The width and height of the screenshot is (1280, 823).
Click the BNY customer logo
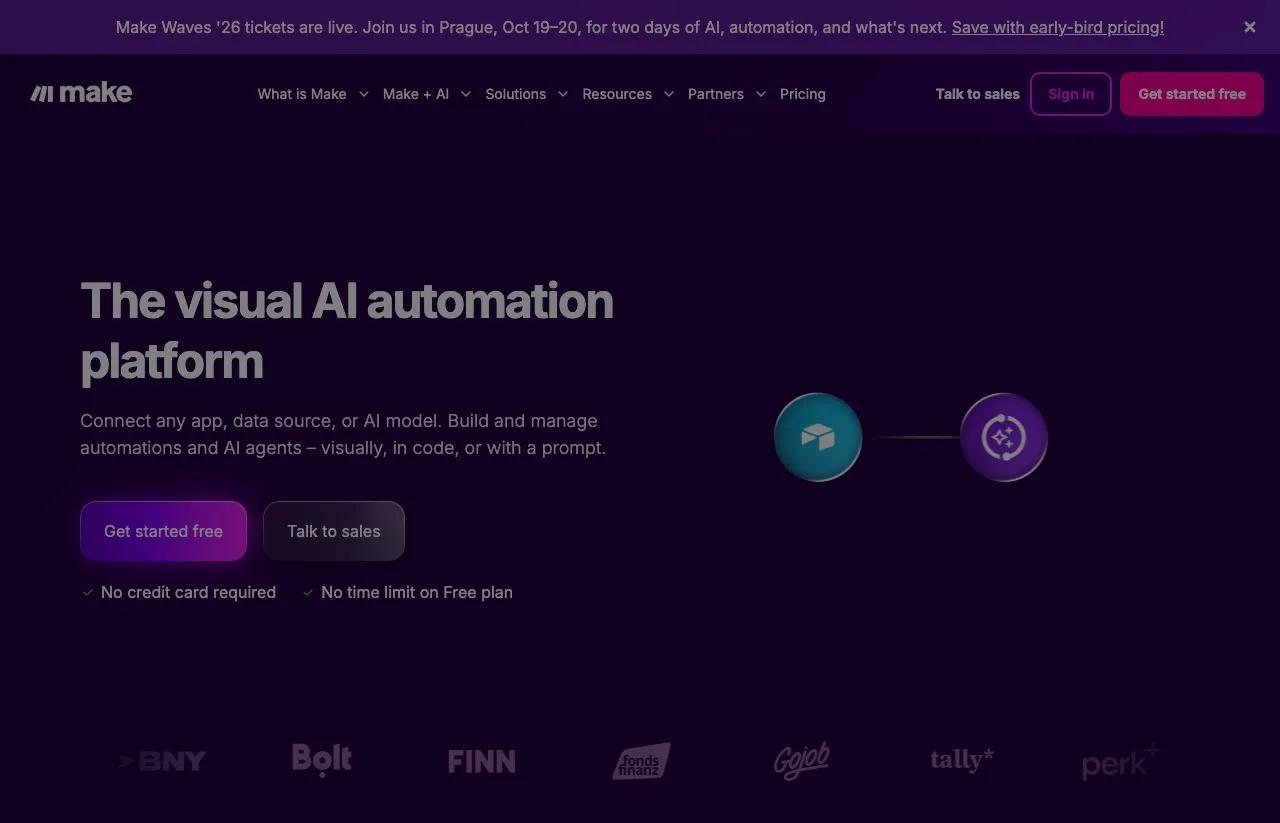point(162,761)
